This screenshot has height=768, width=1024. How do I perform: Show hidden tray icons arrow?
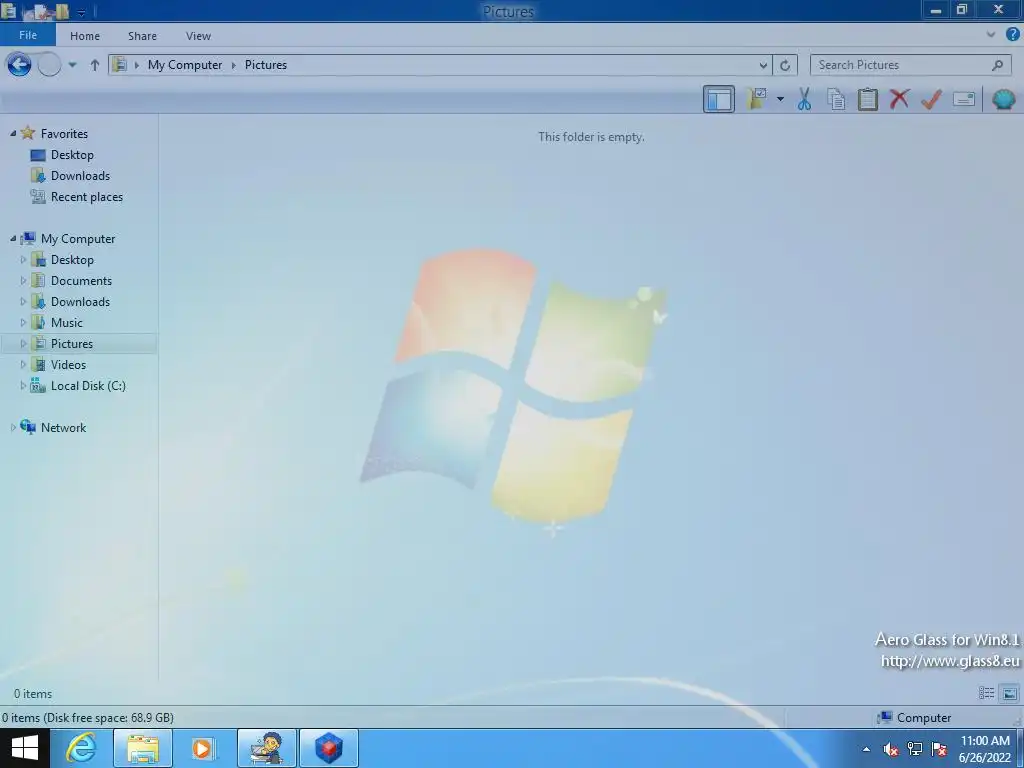[866, 749]
